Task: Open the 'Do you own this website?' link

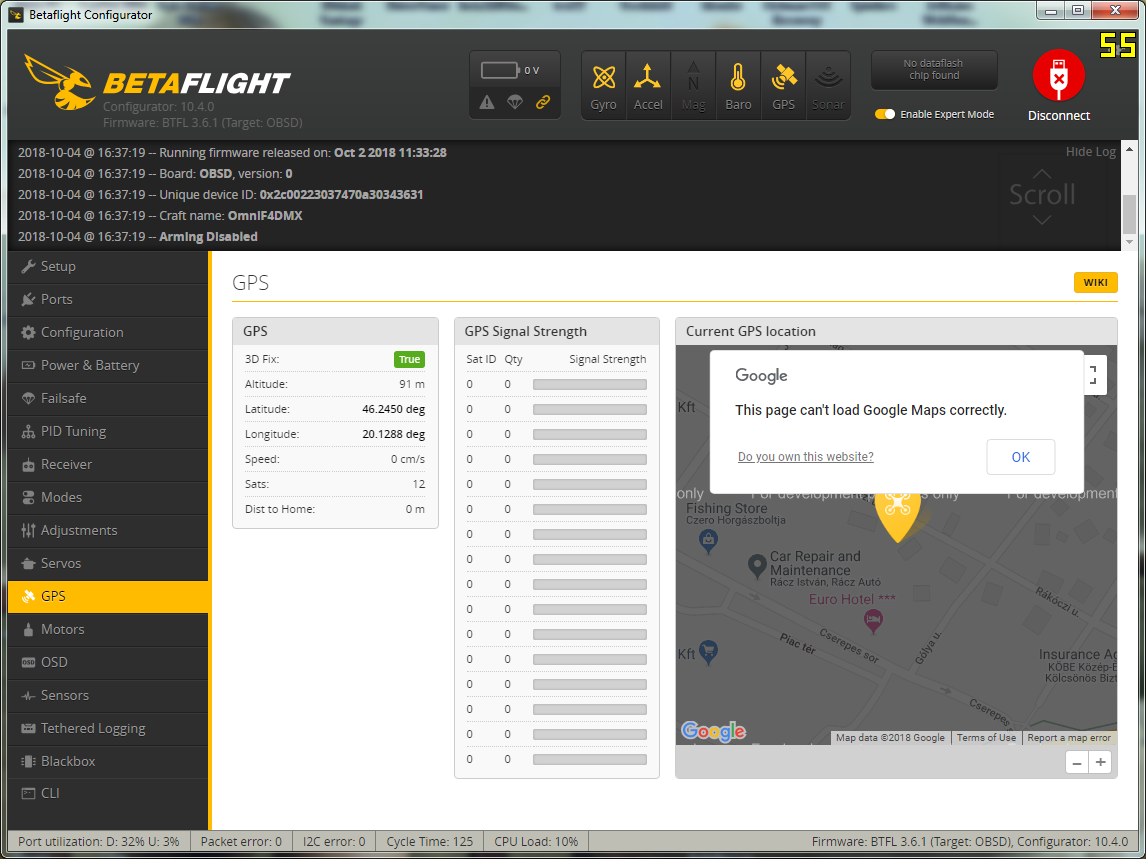Action: click(805, 456)
